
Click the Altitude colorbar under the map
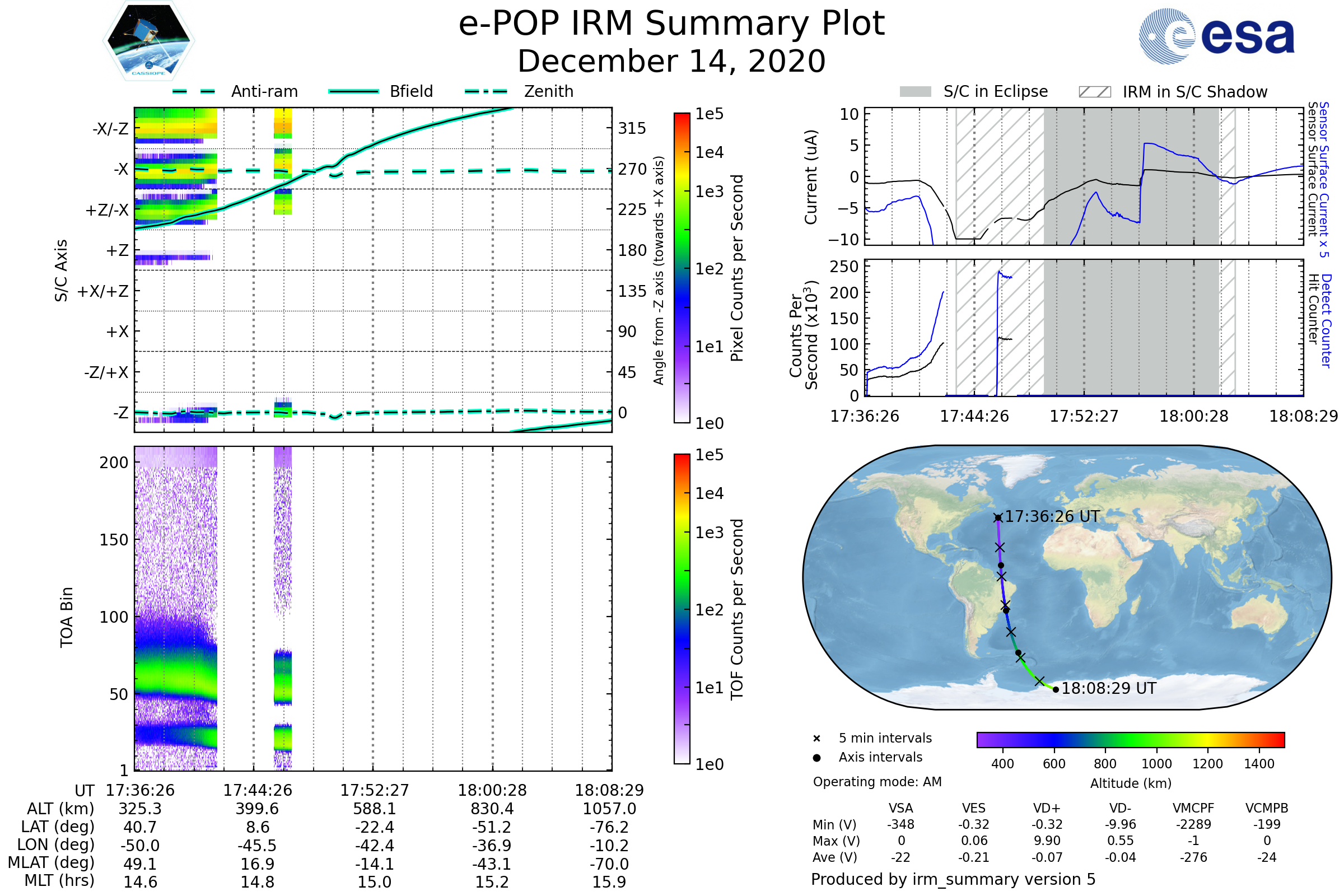[x=1130, y=739]
